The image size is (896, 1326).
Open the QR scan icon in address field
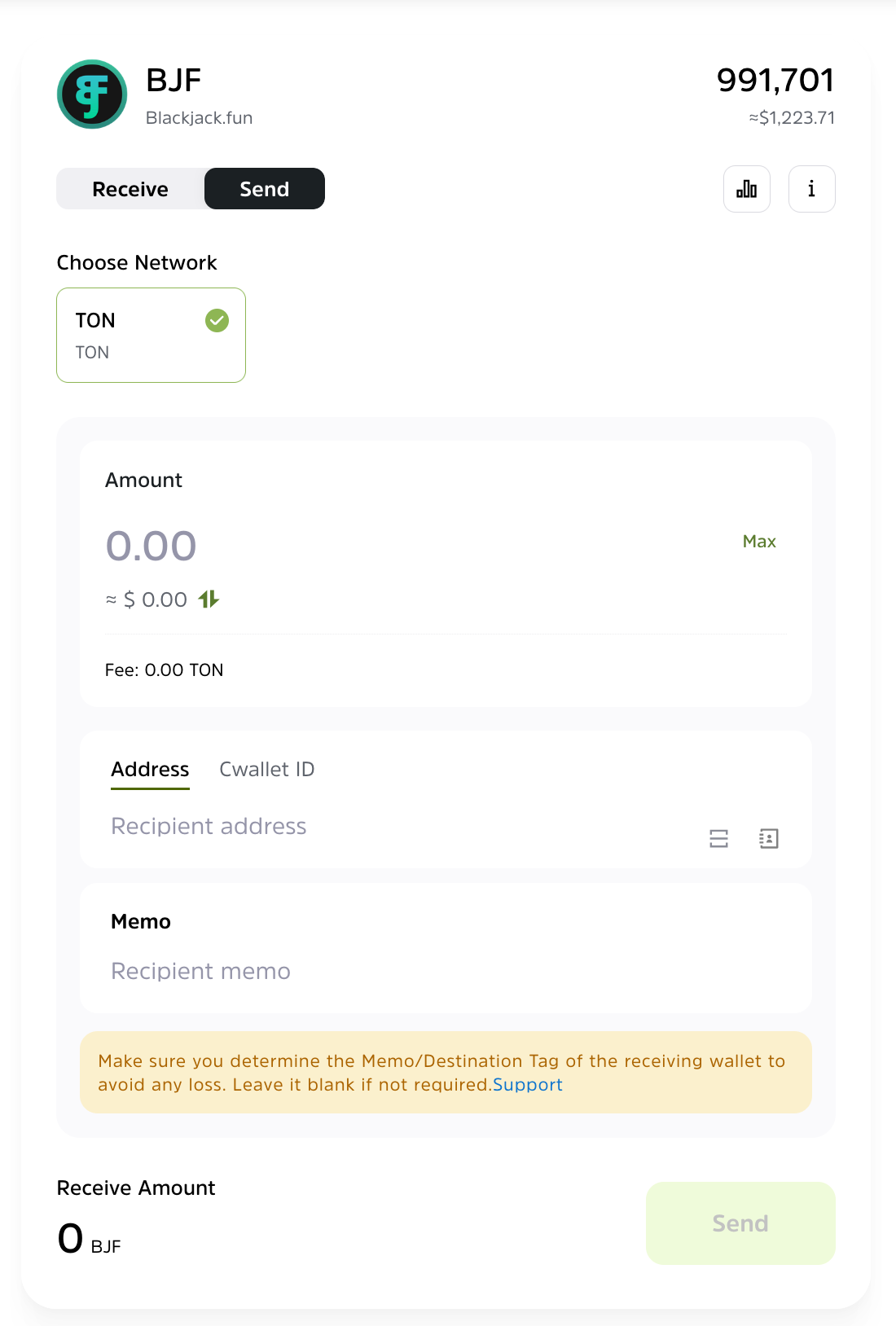click(x=718, y=838)
